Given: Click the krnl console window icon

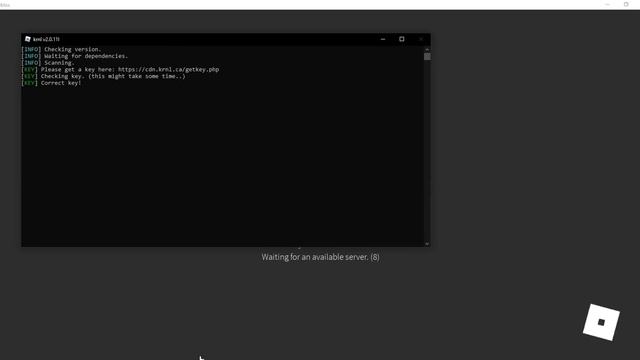Looking at the screenshot, I should pos(28,39).
